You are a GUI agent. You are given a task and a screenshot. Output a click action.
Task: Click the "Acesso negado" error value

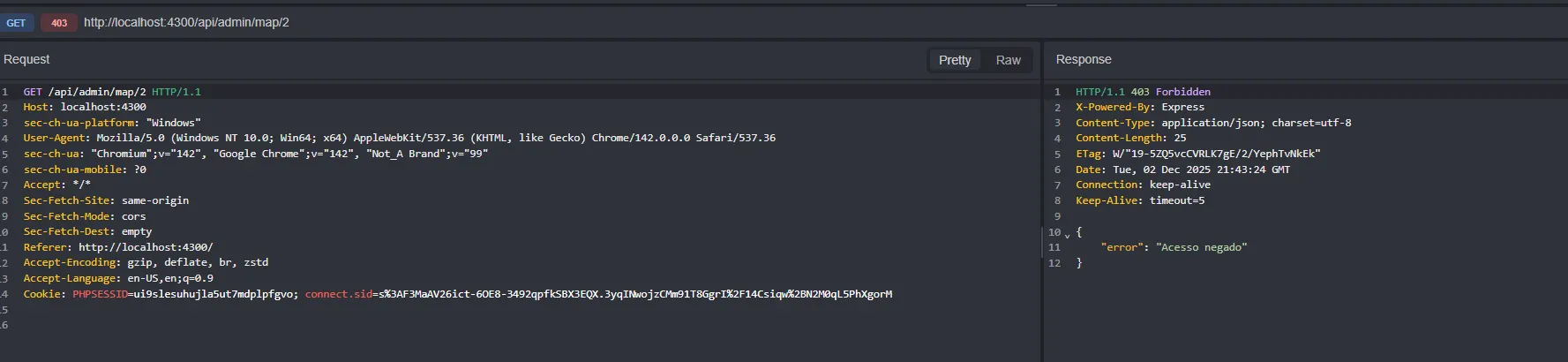tap(1201, 247)
